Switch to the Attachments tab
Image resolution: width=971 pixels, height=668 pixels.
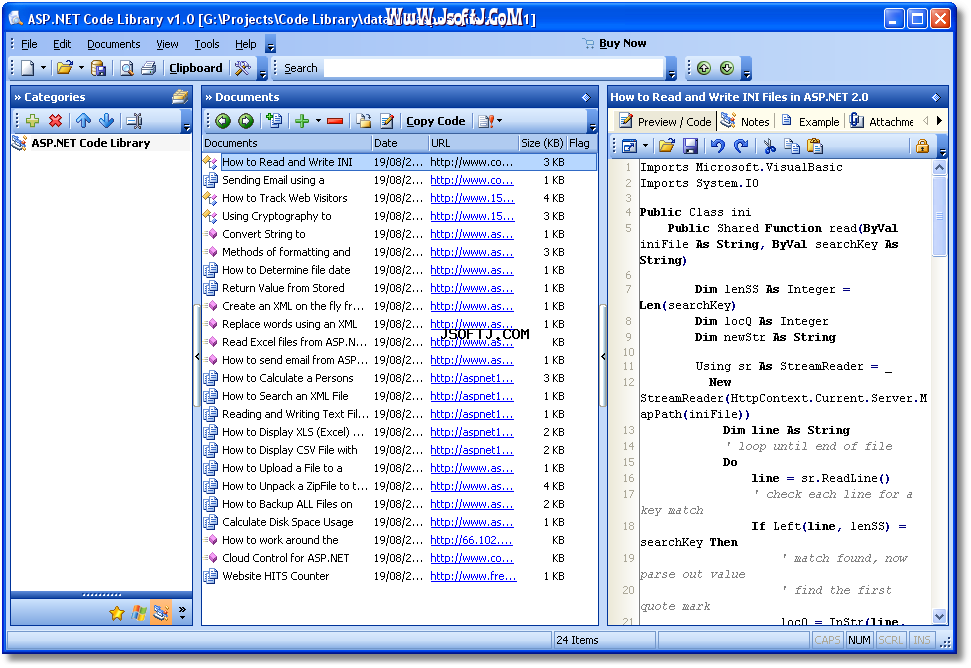coord(882,121)
